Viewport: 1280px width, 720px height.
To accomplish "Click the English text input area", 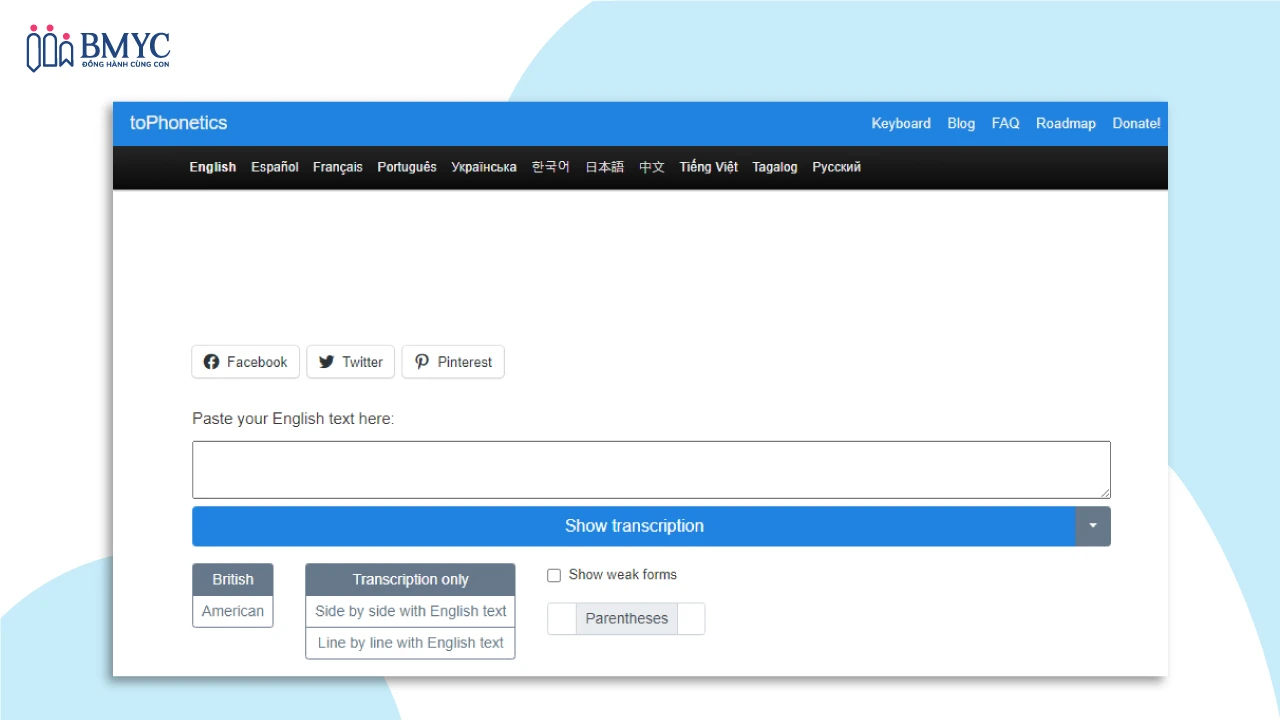I will [x=650, y=470].
